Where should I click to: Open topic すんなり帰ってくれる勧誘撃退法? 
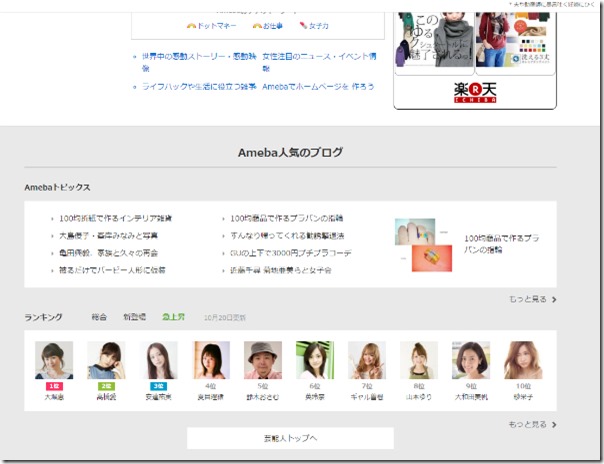point(287,236)
